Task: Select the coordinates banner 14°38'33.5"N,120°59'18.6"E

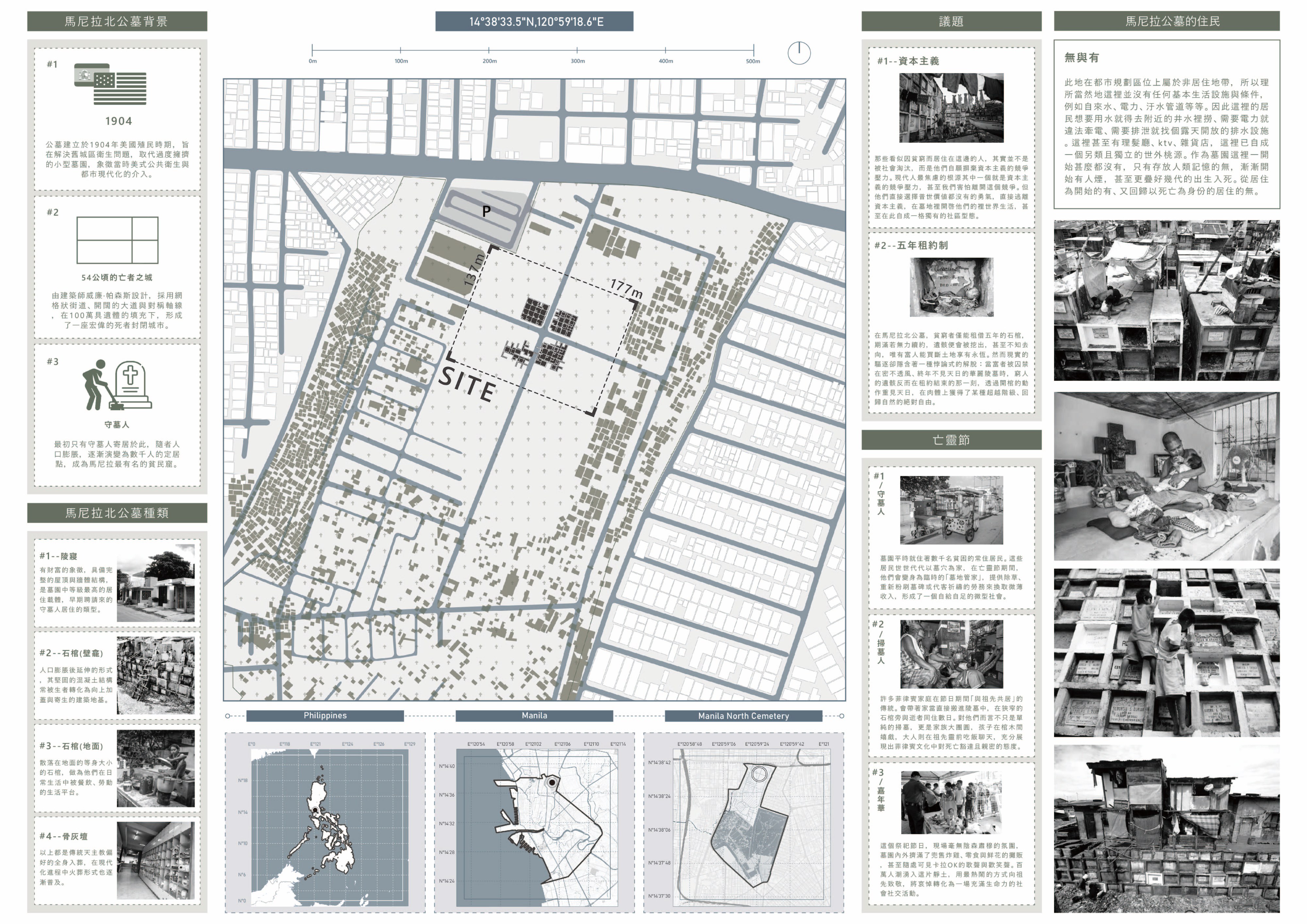Action: (534, 22)
